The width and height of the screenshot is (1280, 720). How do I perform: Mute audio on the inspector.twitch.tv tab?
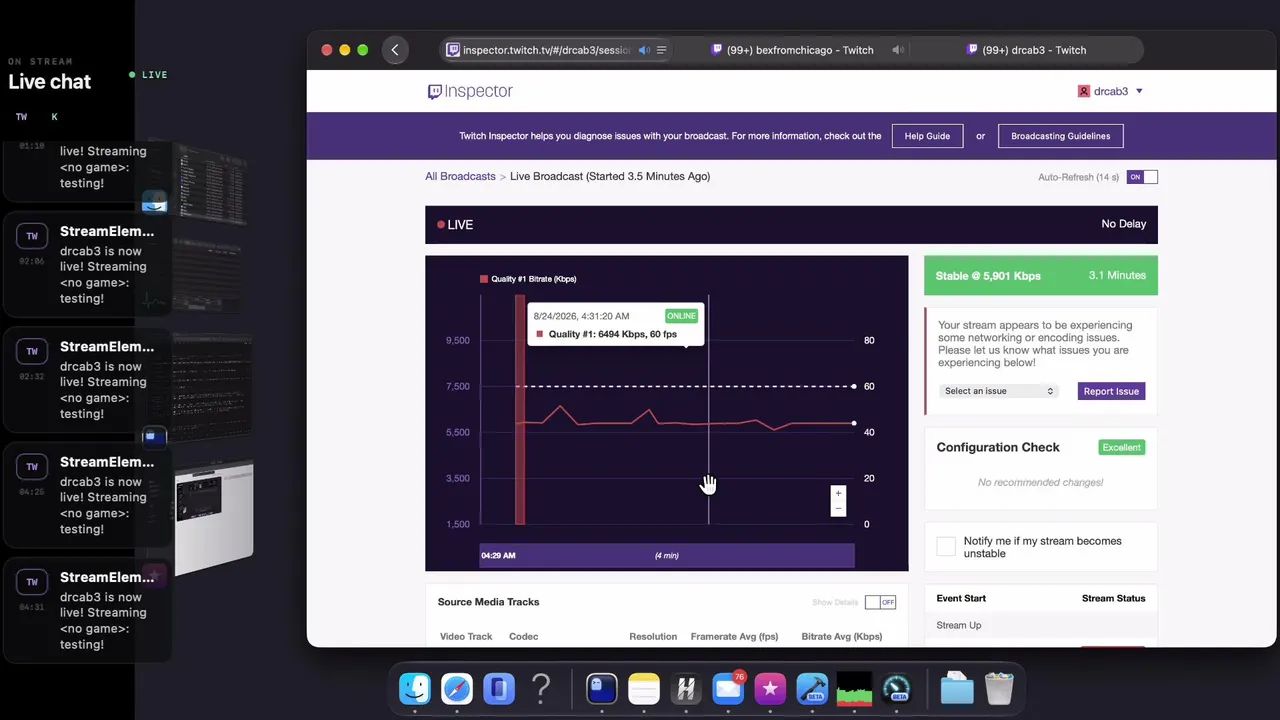tap(644, 50)
